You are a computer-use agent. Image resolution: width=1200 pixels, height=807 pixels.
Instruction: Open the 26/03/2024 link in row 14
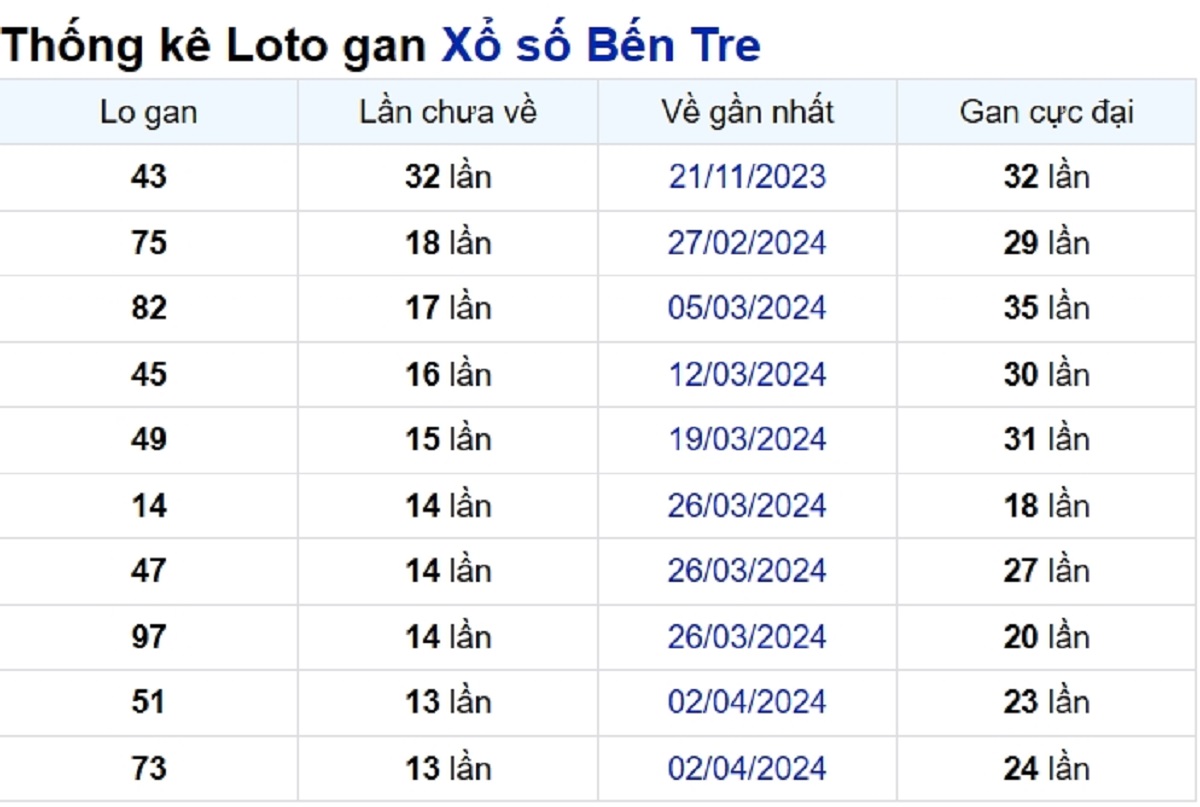click(747, 506)
